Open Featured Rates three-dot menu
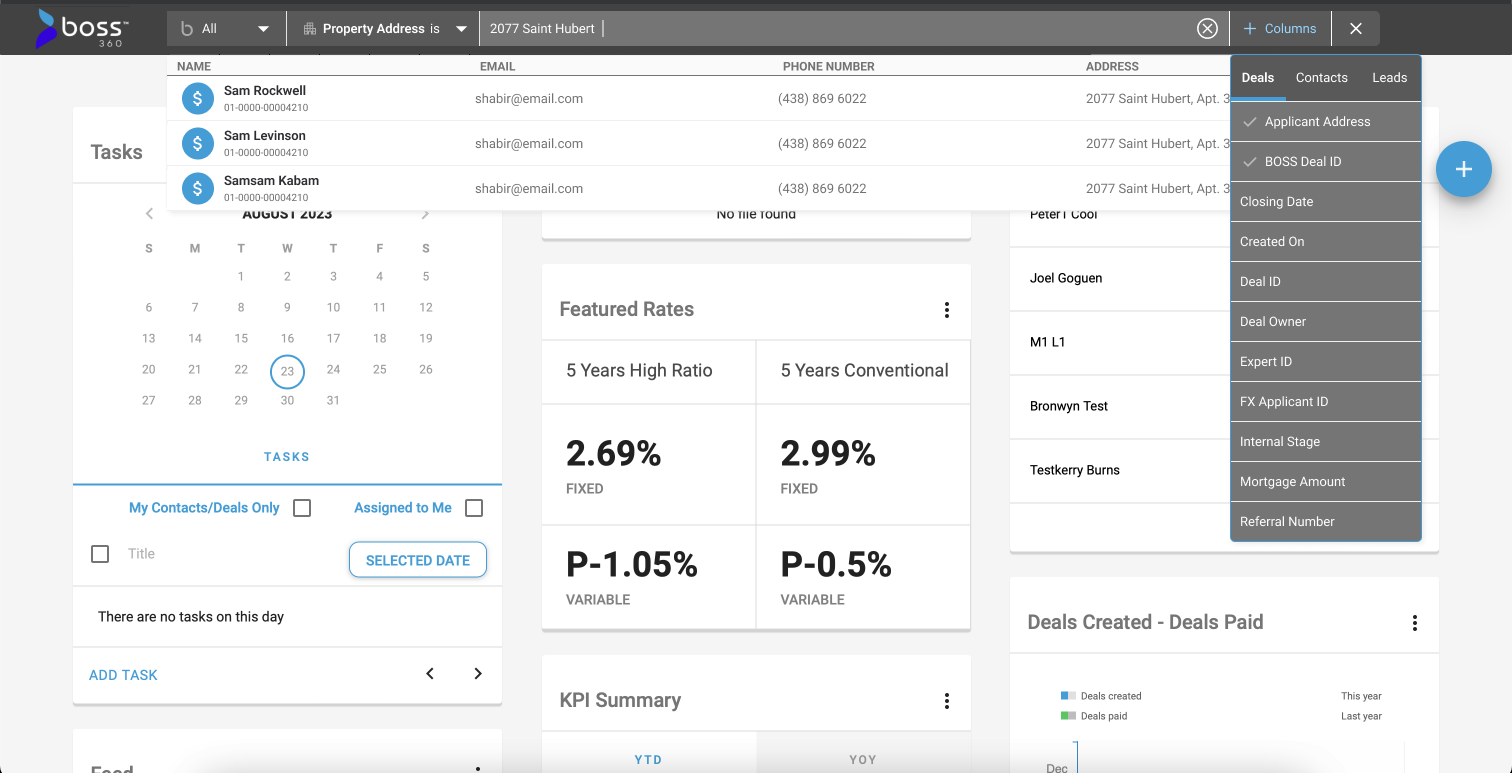The width and height of the screenshot is (1512, 773). click(946, 310)
